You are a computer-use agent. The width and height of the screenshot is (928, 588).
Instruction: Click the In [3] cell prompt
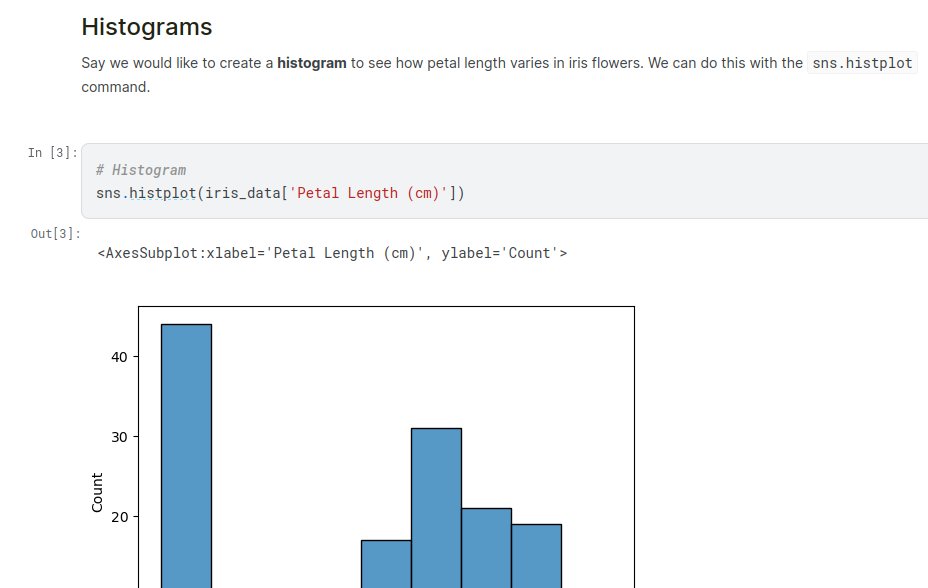coord(52,153)
